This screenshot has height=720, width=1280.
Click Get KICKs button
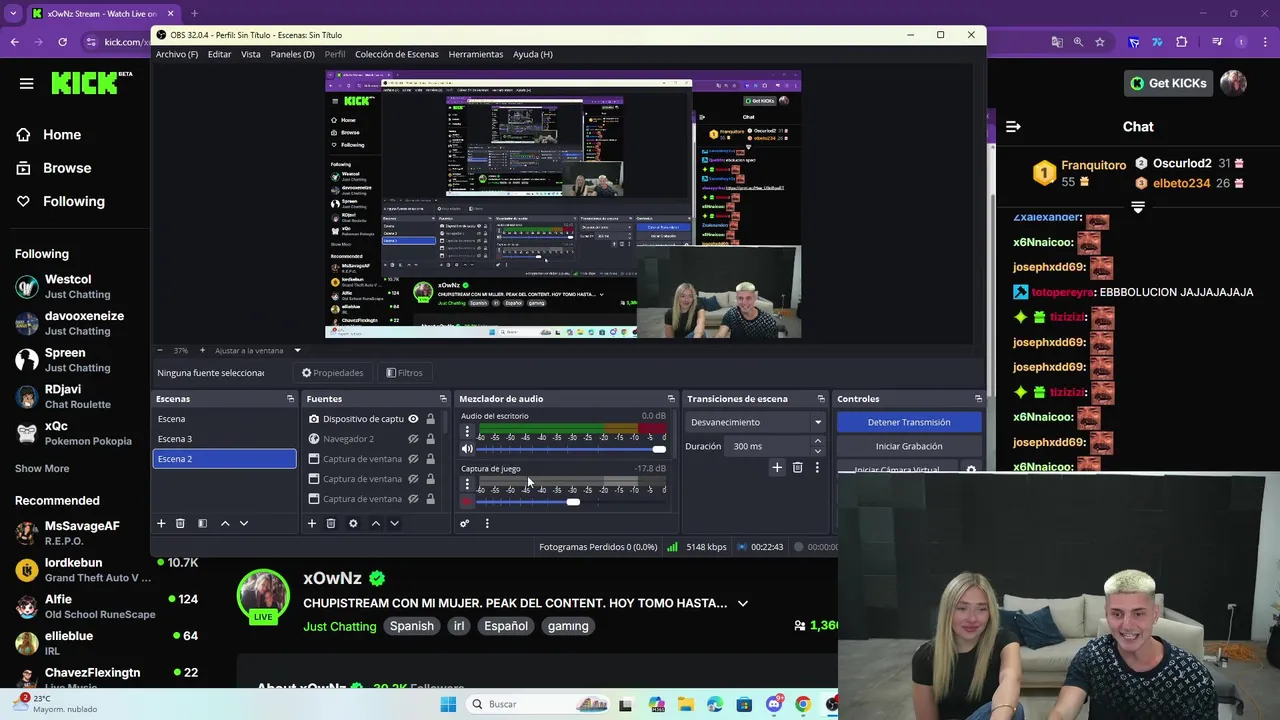[x=1168, y=83]
